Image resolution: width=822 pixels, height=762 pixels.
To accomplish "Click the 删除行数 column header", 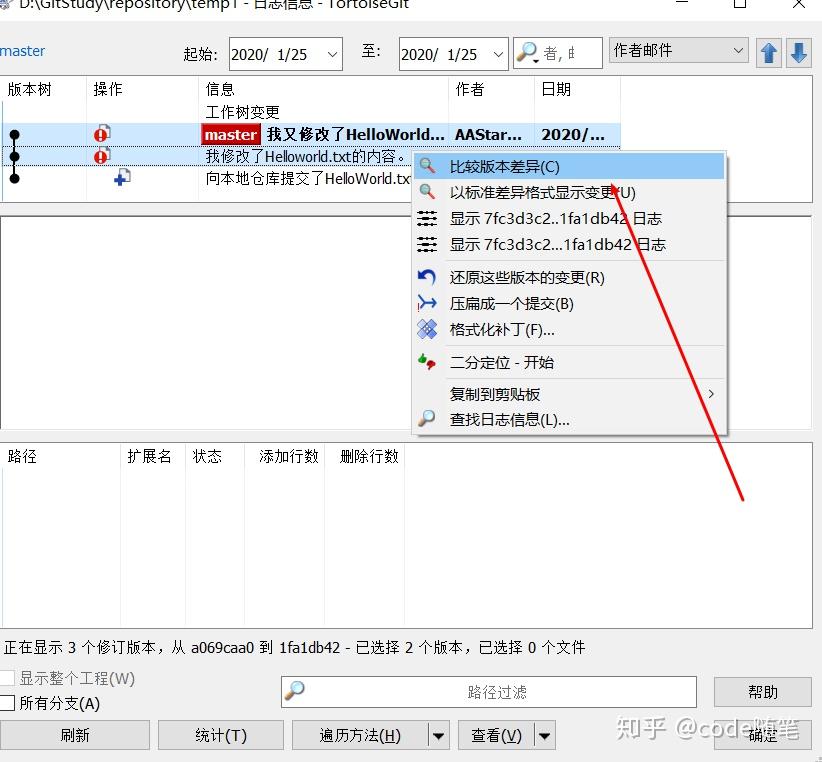I will point(365,456).
